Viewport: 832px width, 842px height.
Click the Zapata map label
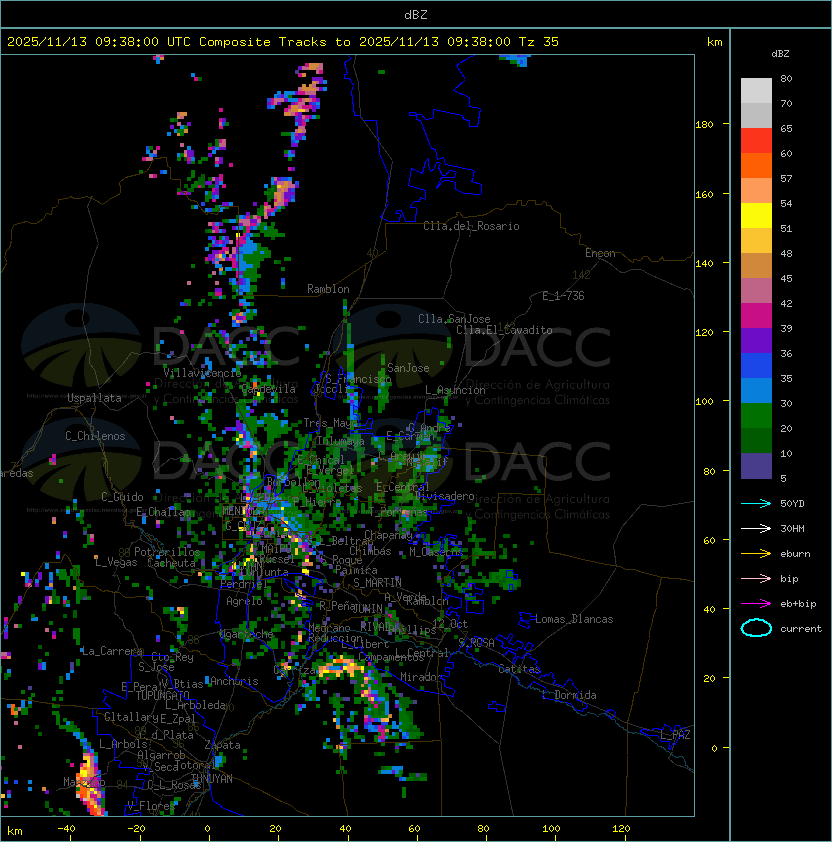pyautogui.click(x=222, y=745)
